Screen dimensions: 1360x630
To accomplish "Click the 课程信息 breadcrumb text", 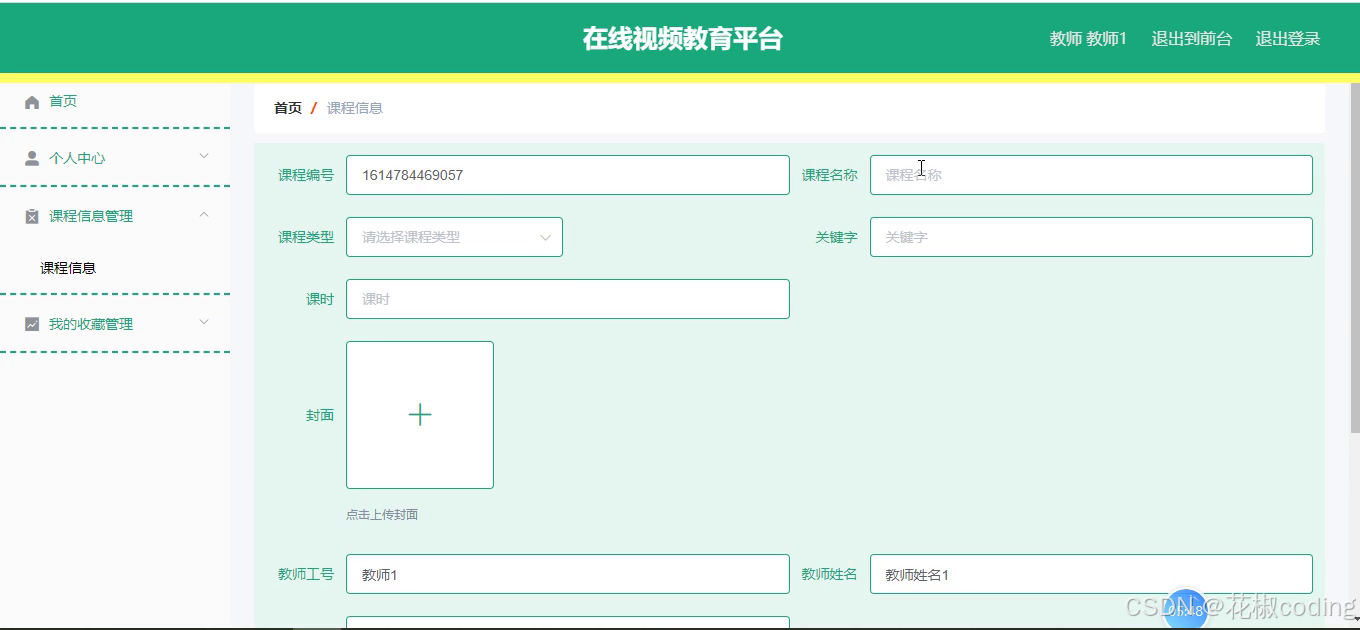I will pos(355,108).
